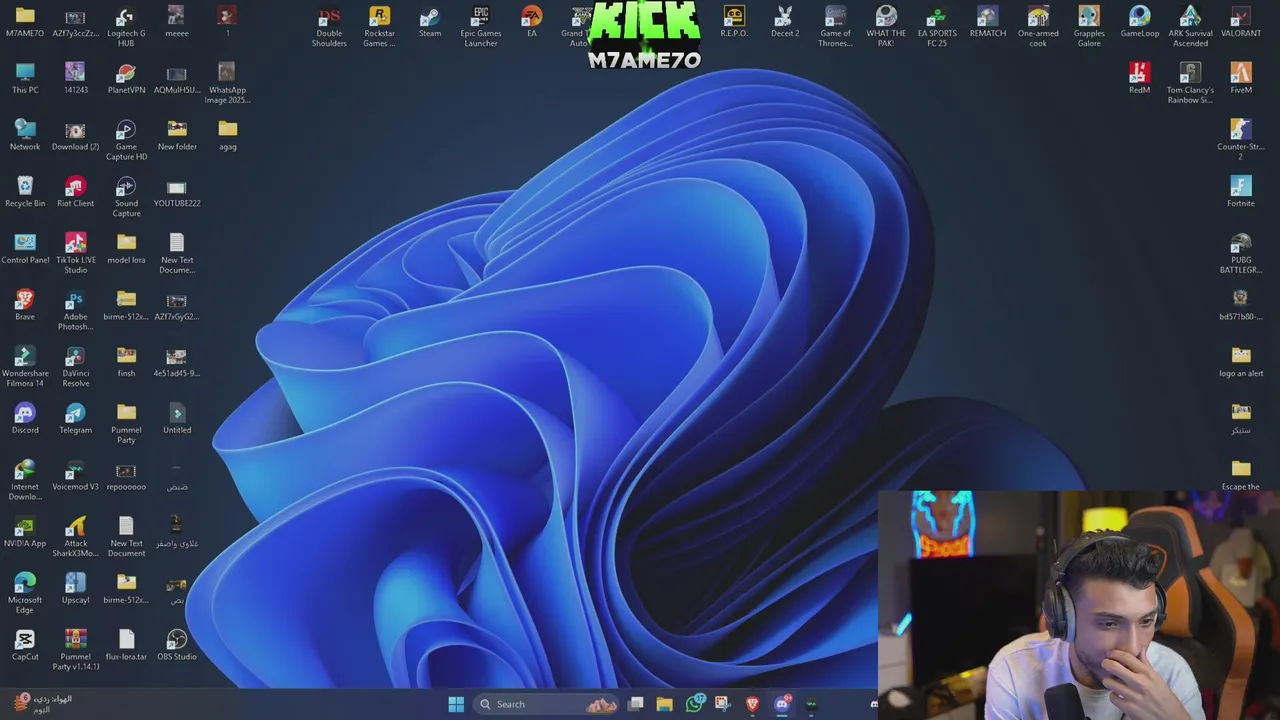Launch OBS Studio from the desktop
Screen dimensions: 1280x720
[x=177, y=647]
